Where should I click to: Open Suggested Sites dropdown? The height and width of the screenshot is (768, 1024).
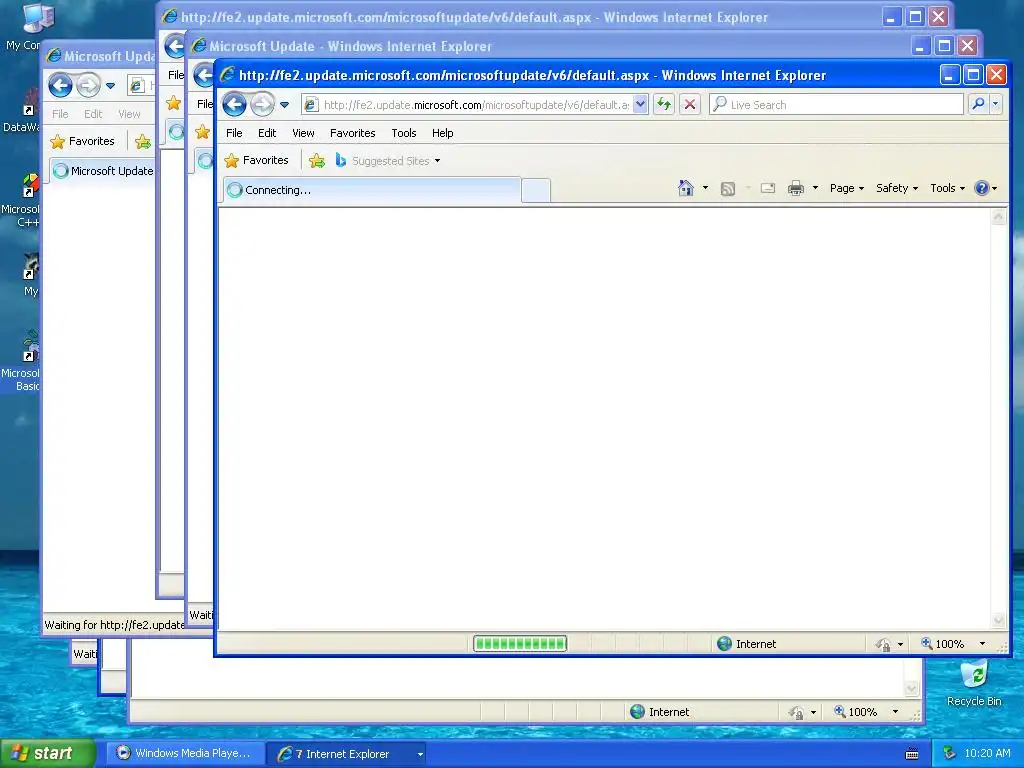pos(388,160)
